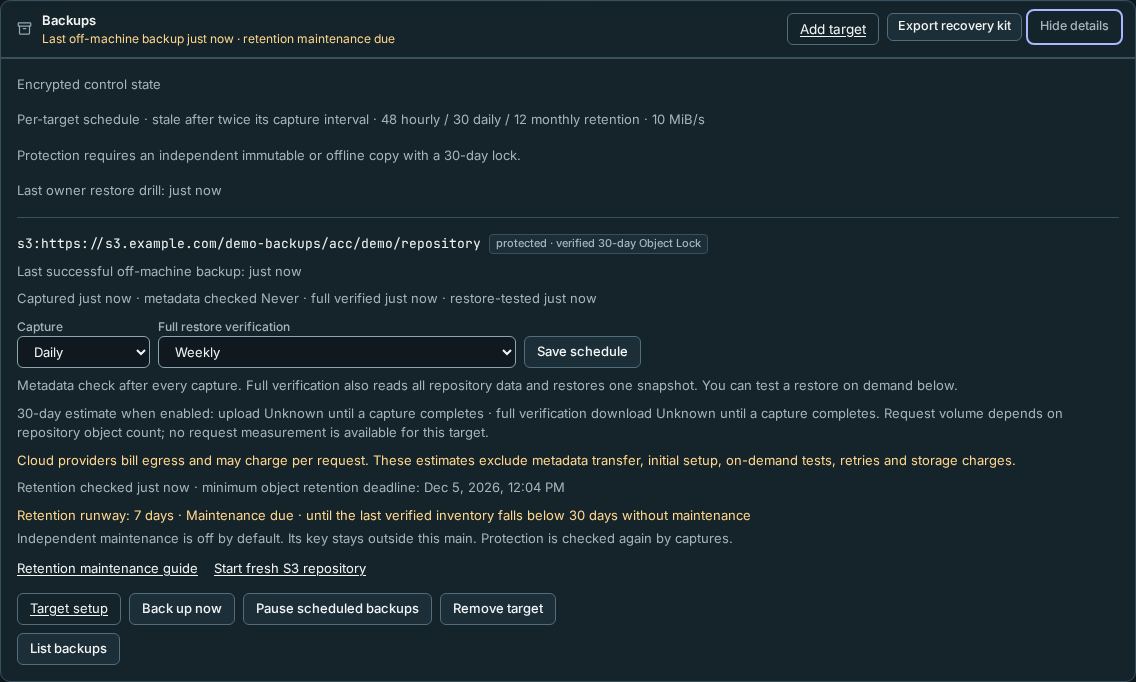The height and width of the screenshot is (682, 1136).
Task: Click List backups button
Action: (x=68, y=649)
